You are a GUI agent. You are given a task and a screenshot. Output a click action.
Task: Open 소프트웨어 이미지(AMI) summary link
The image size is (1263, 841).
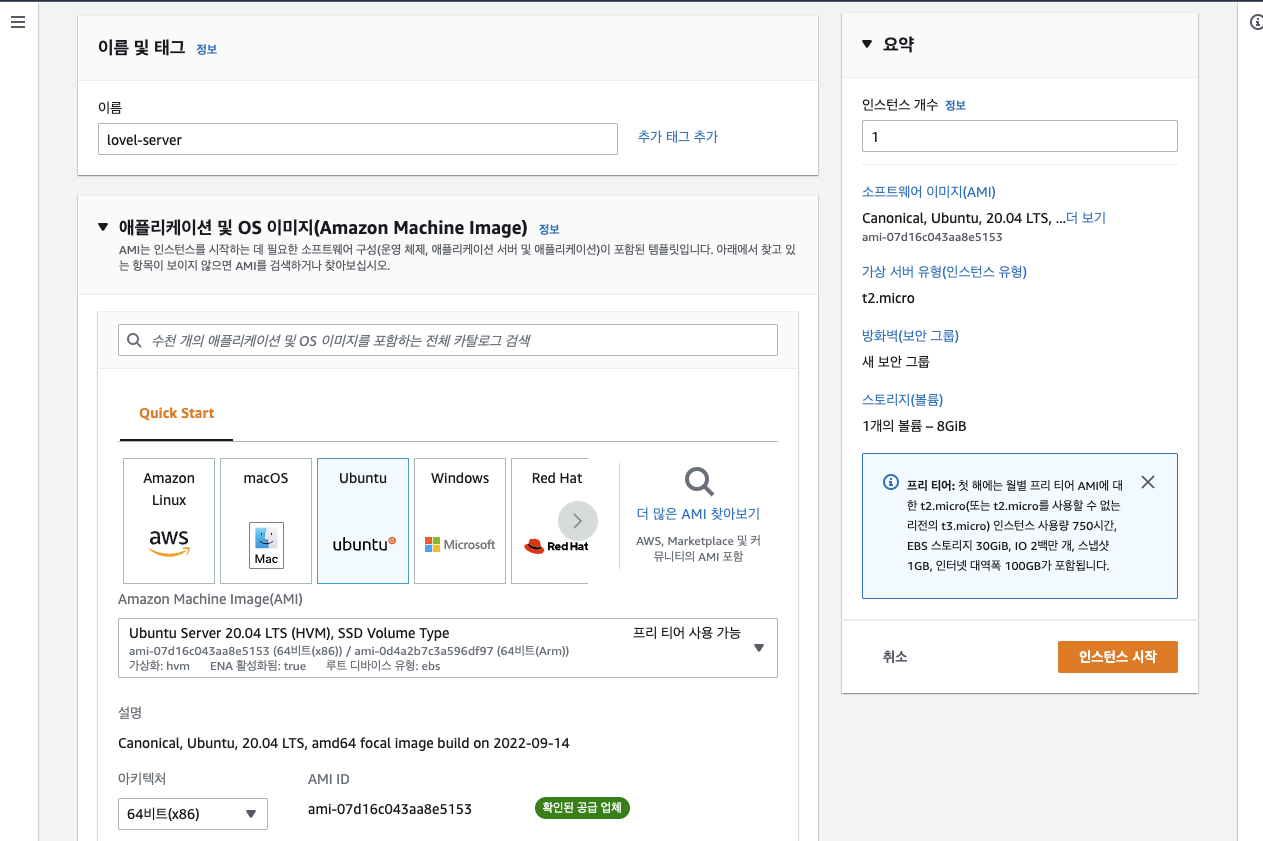[929, 192]
